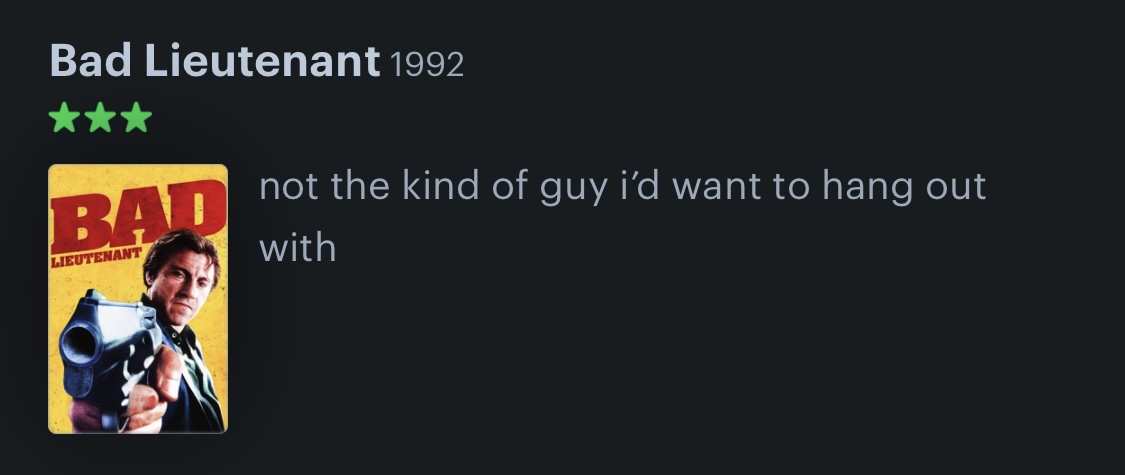Click the first green rating star
This screenshot has width=1125, height=475.
click(64, 119)
